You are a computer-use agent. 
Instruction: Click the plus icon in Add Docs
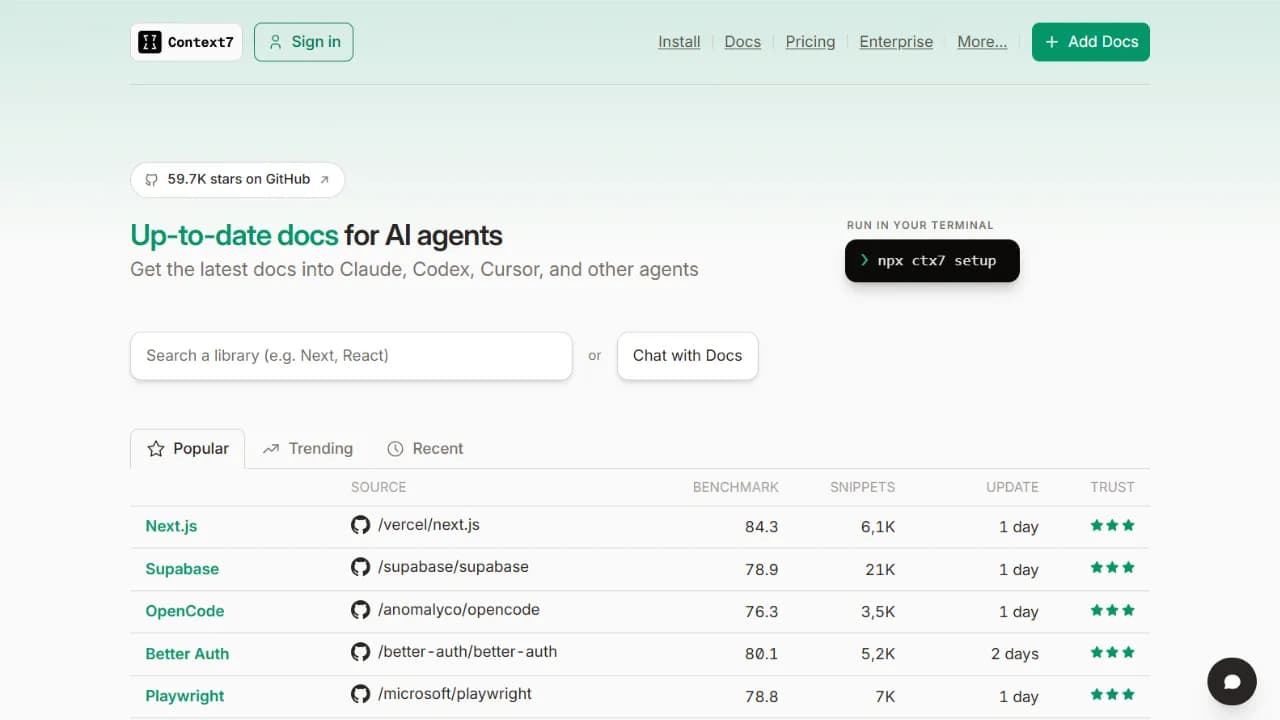(1051, 42)
